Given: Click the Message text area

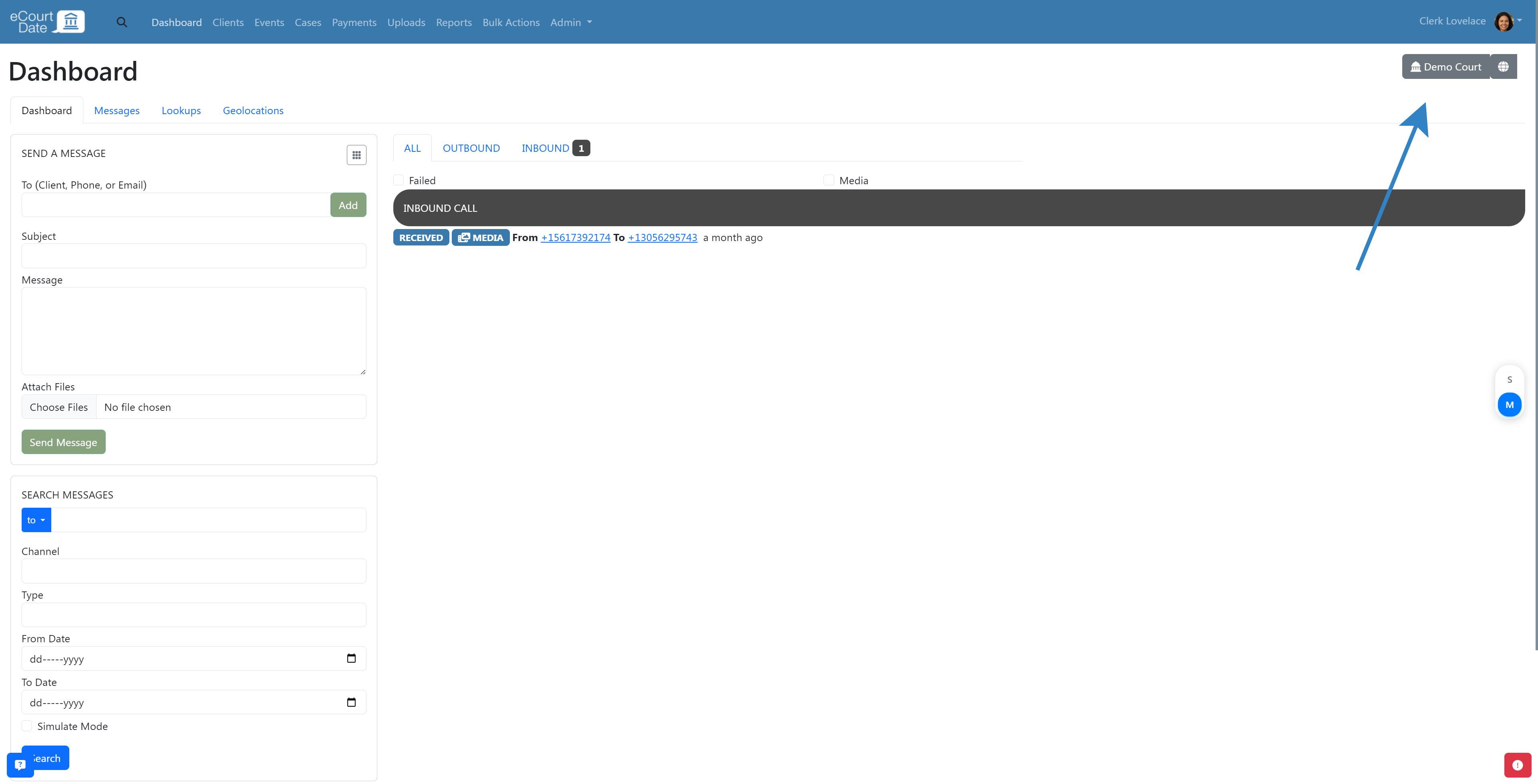Looking at the screenshot, I should pos(193,331).
